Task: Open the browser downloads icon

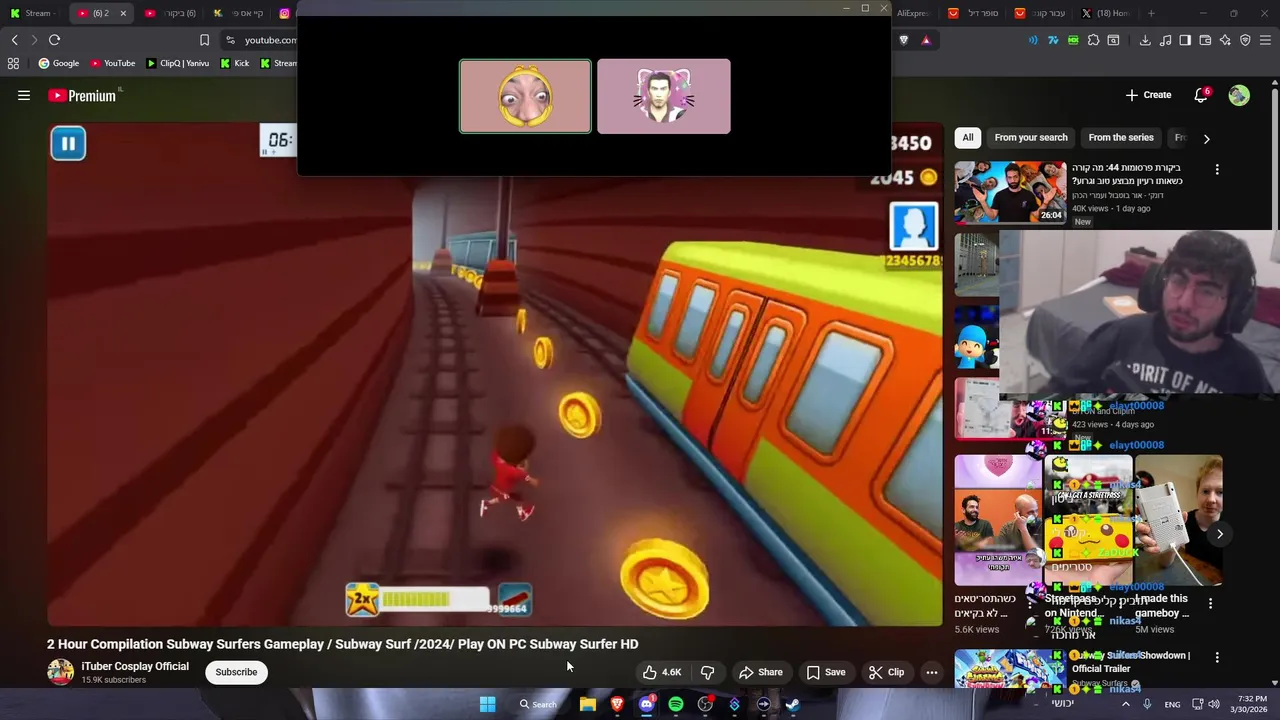Action: 1145,40
